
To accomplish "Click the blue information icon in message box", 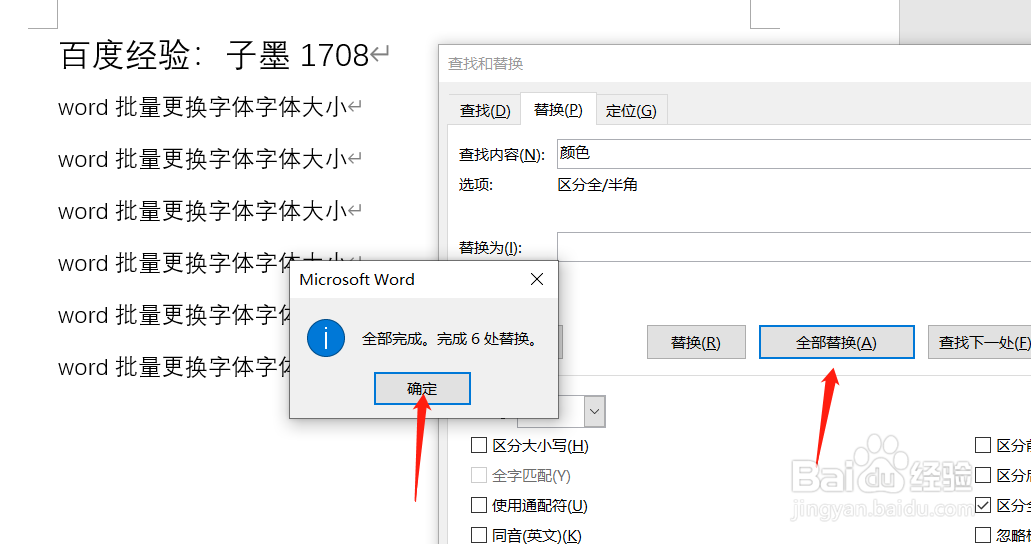I will tap(325, 338).
